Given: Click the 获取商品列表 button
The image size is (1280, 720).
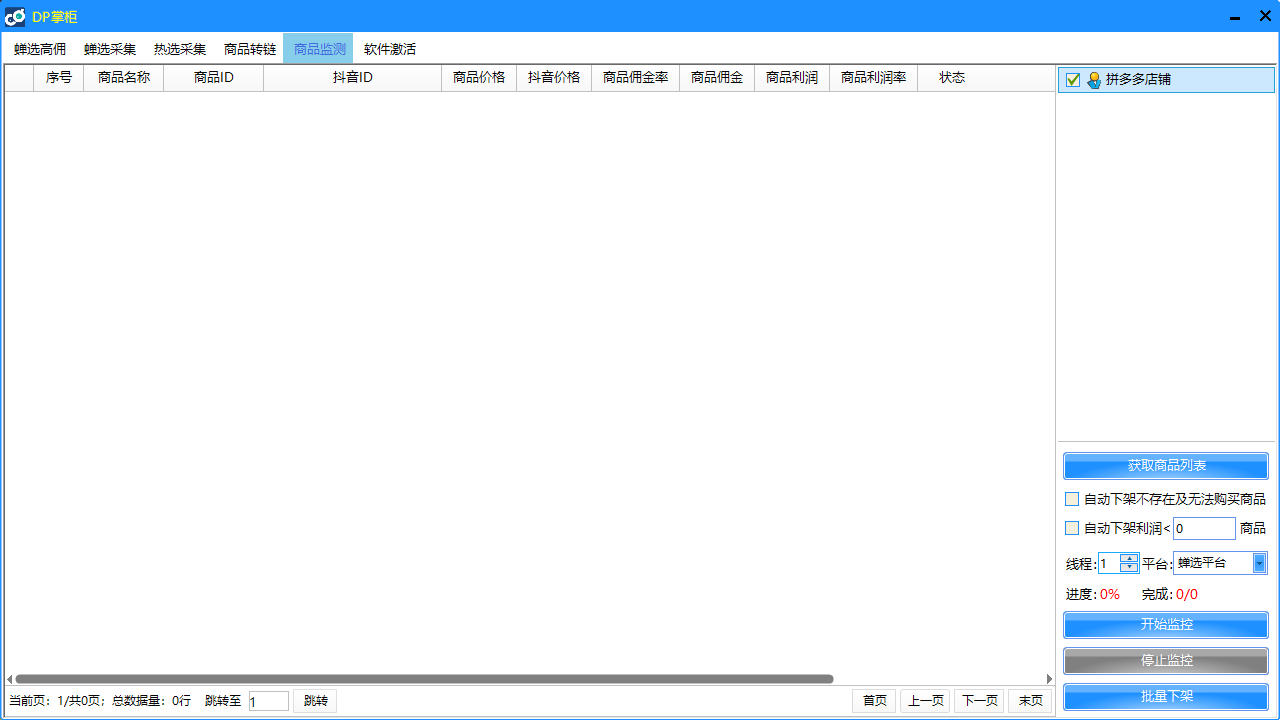Looking at the screenshot, I should pos(1166,466).
